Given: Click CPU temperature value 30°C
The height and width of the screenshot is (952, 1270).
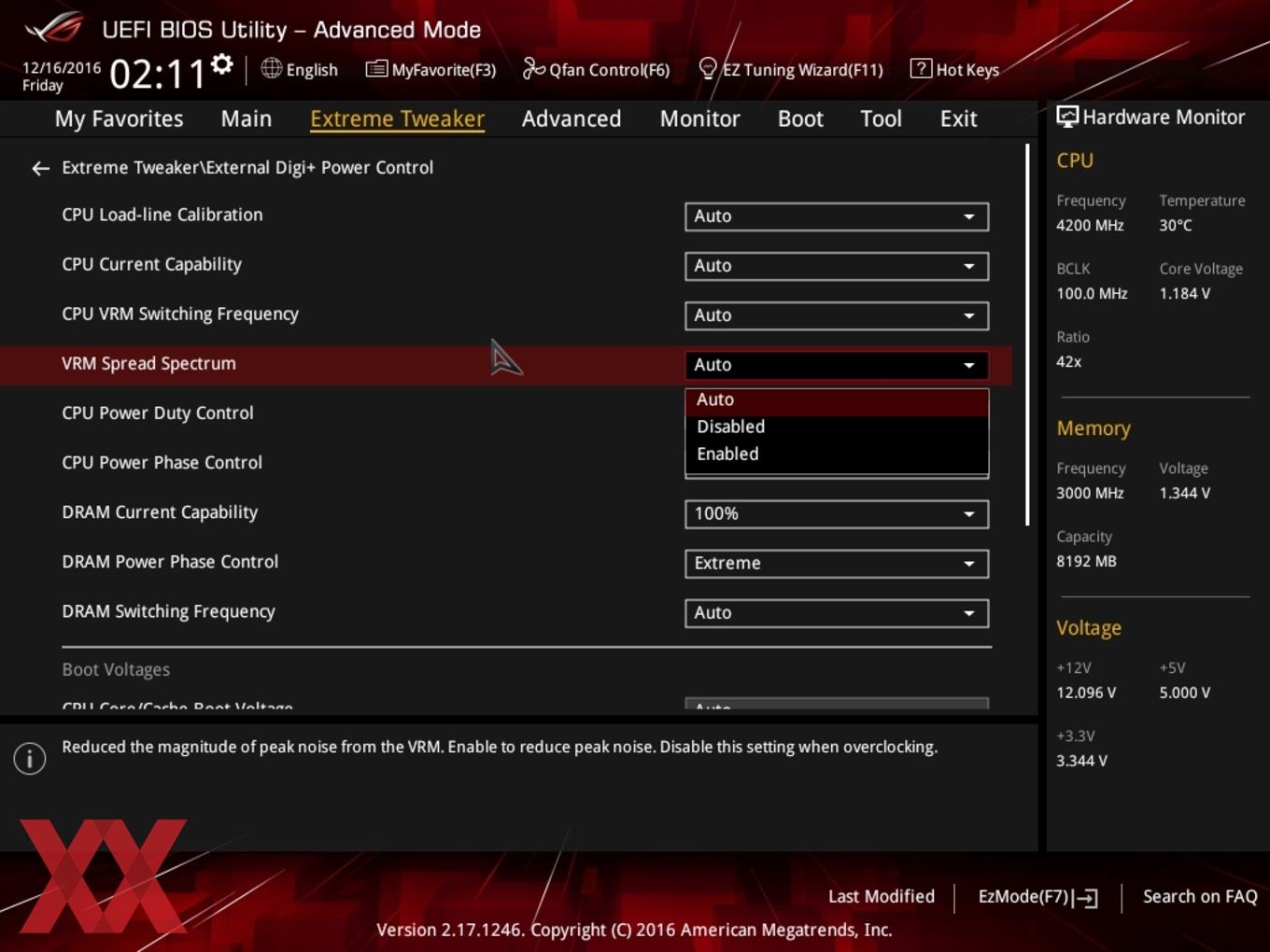Looking at the screenshot, I should tap(1176, 226).
